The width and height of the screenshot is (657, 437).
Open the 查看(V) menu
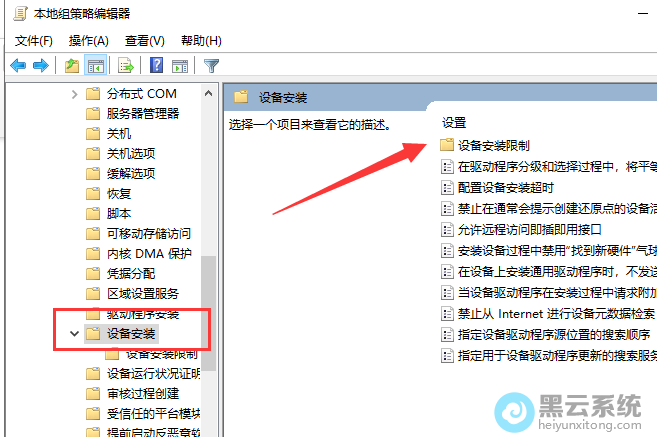[x=145, y=41]
